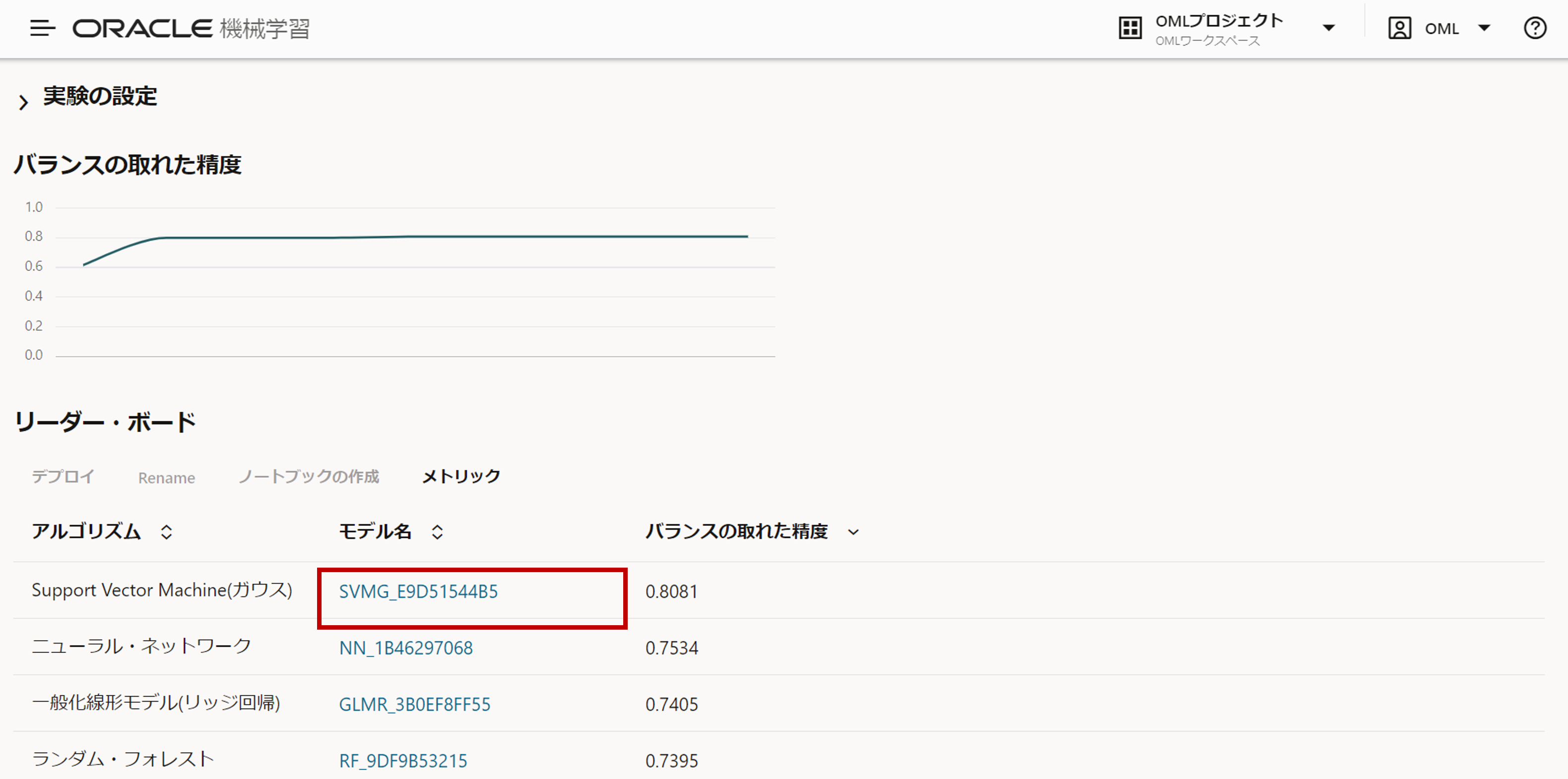Click the Rename button
The image size is (1568, 779).
166,478
